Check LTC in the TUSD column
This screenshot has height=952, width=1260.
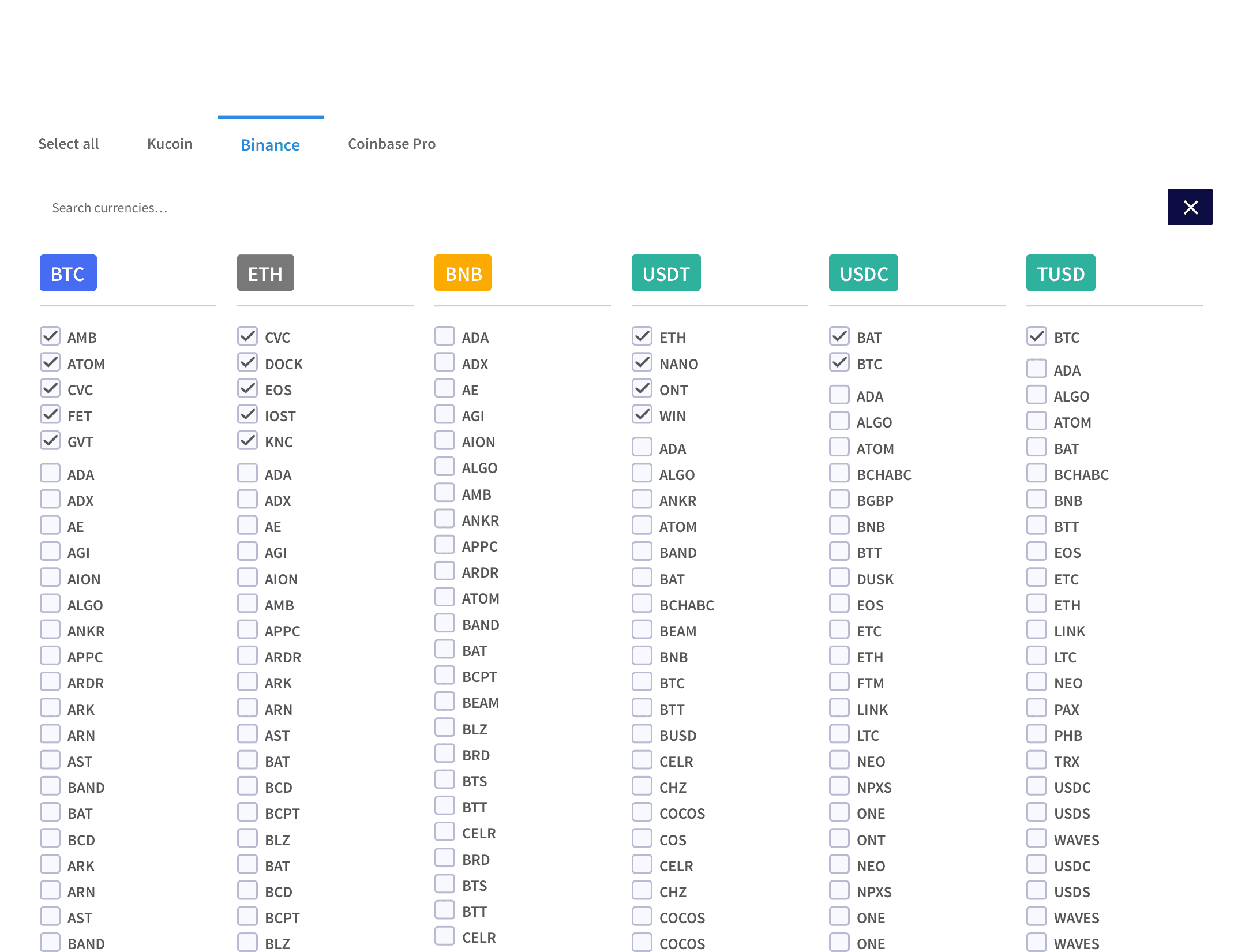pos(1037,655)
